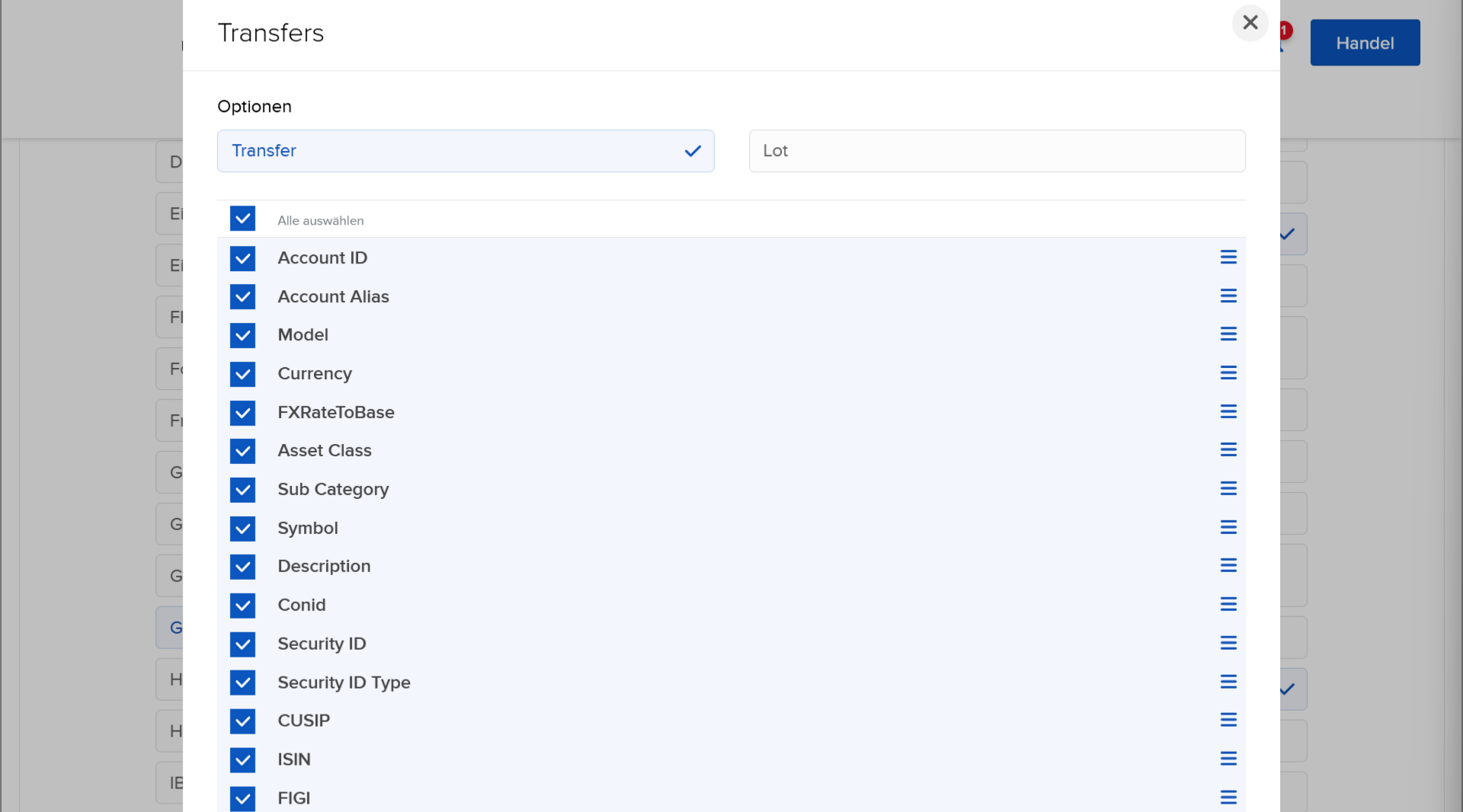Click the drag handle for FXRateToBase row
The height and width of the screenshot is (812, 1463).
[x=1228, y=412]
